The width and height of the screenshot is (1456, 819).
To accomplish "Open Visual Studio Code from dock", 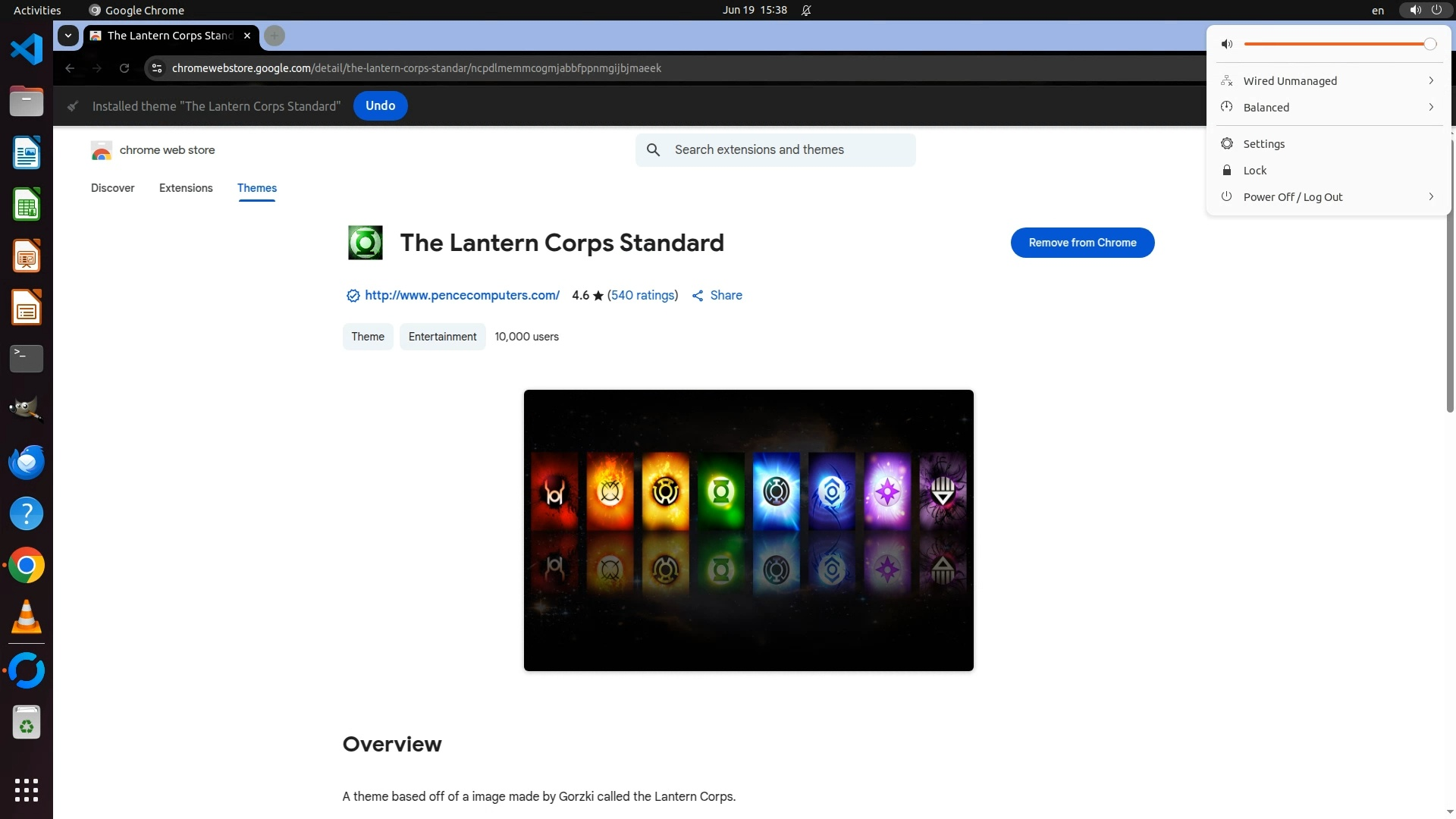I will pyautogui.click(x=27, y=50).
